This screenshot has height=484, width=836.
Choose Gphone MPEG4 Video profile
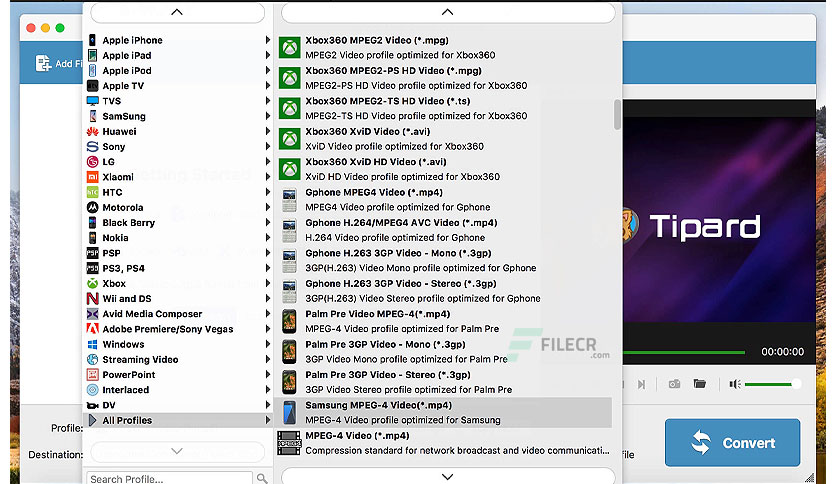[445, 199]
